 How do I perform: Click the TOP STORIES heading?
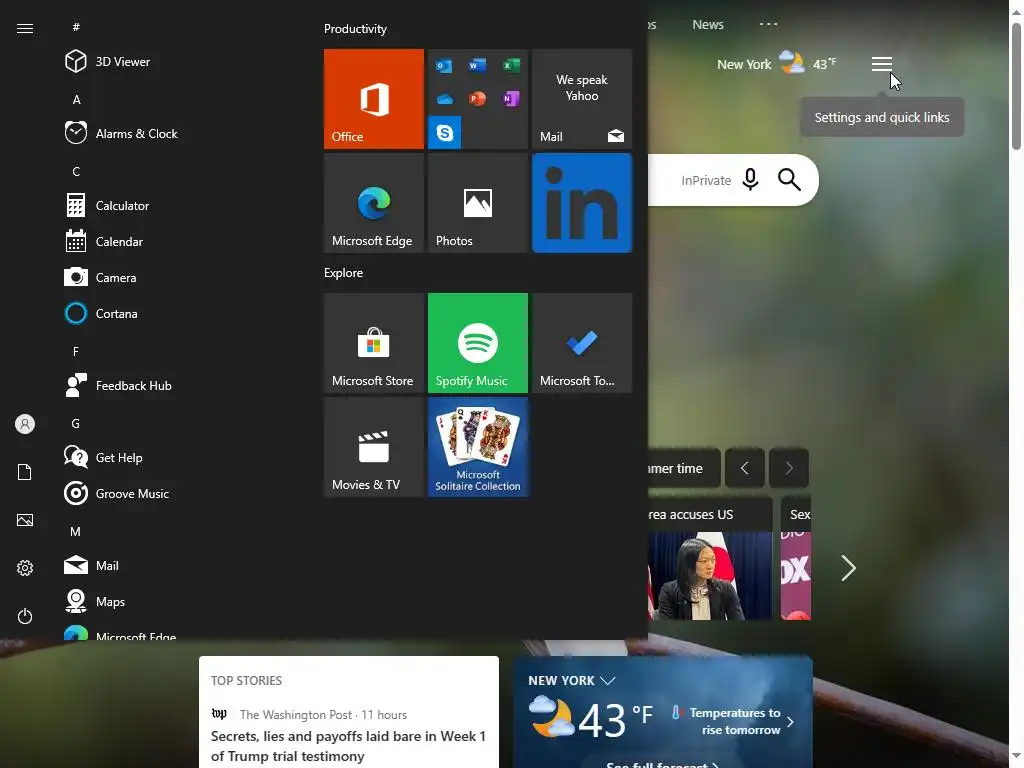click(x=246, y=680)
